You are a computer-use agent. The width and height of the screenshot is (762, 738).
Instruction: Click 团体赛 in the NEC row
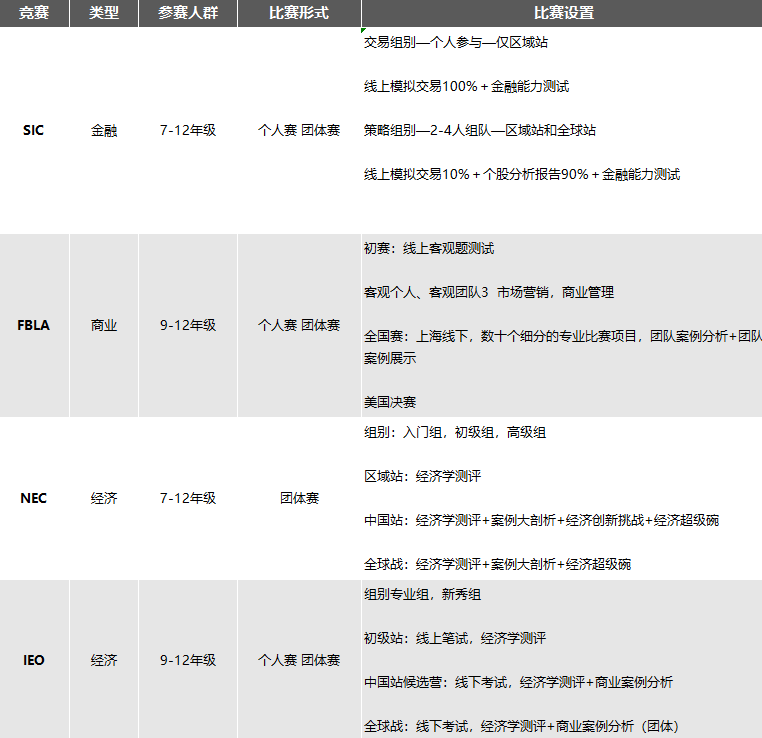pyautogui.click(x=299, y=498)
